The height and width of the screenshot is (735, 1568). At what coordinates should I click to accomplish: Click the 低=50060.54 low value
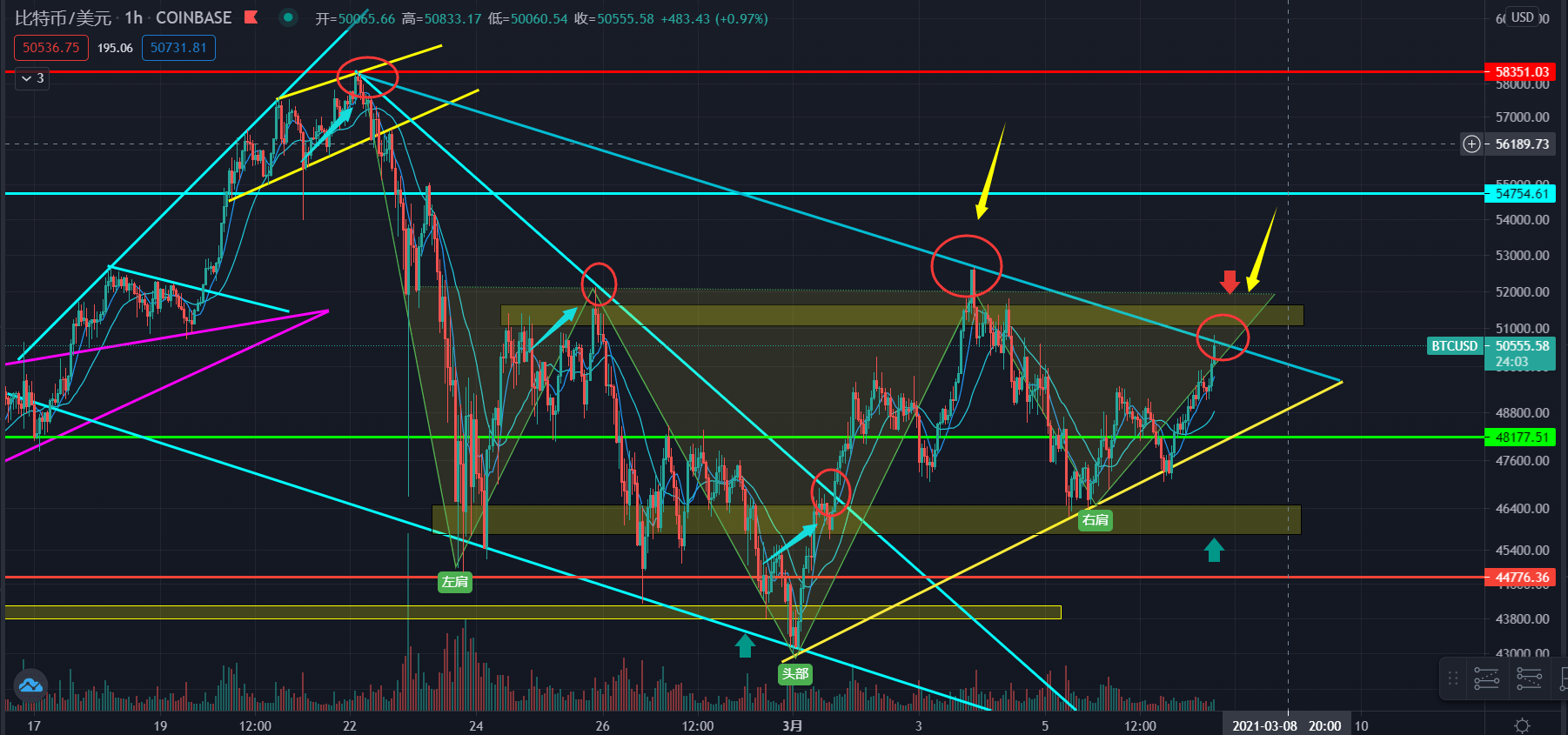click(527, 18)
